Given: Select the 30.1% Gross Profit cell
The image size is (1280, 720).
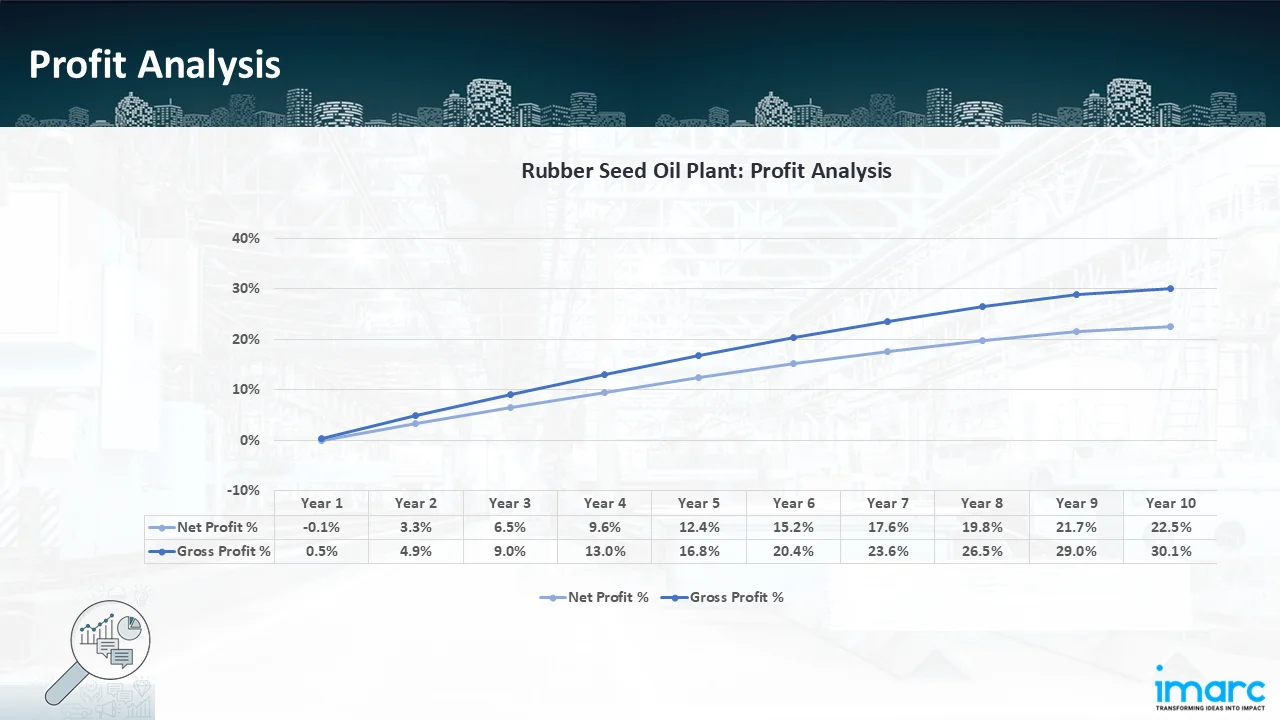Looking at the screenshot, I should (x=1170, y=551).
